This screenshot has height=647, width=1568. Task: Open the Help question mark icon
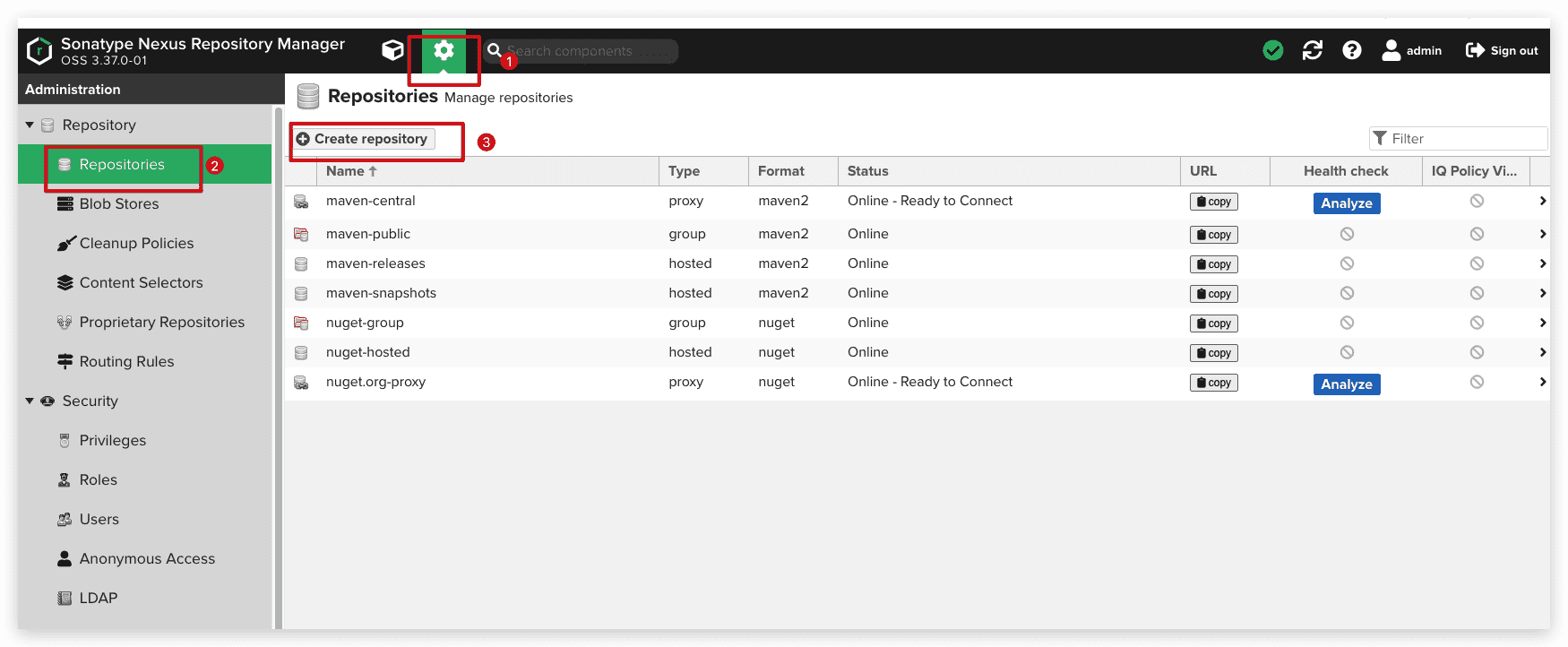(1351, 50)
